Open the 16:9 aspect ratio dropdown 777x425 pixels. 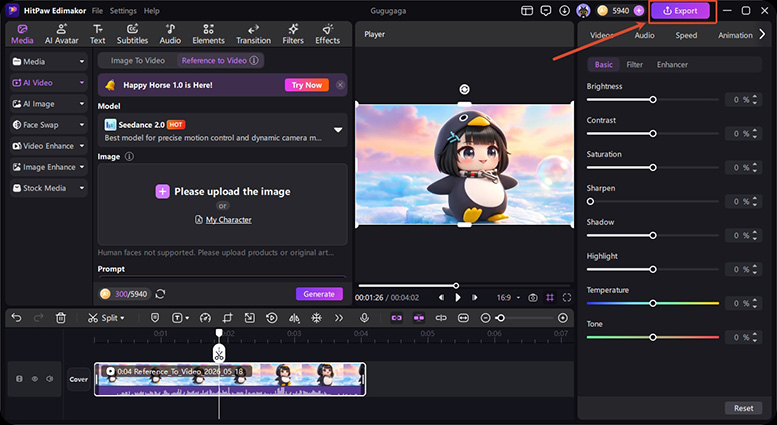click(x=508, y=298)
